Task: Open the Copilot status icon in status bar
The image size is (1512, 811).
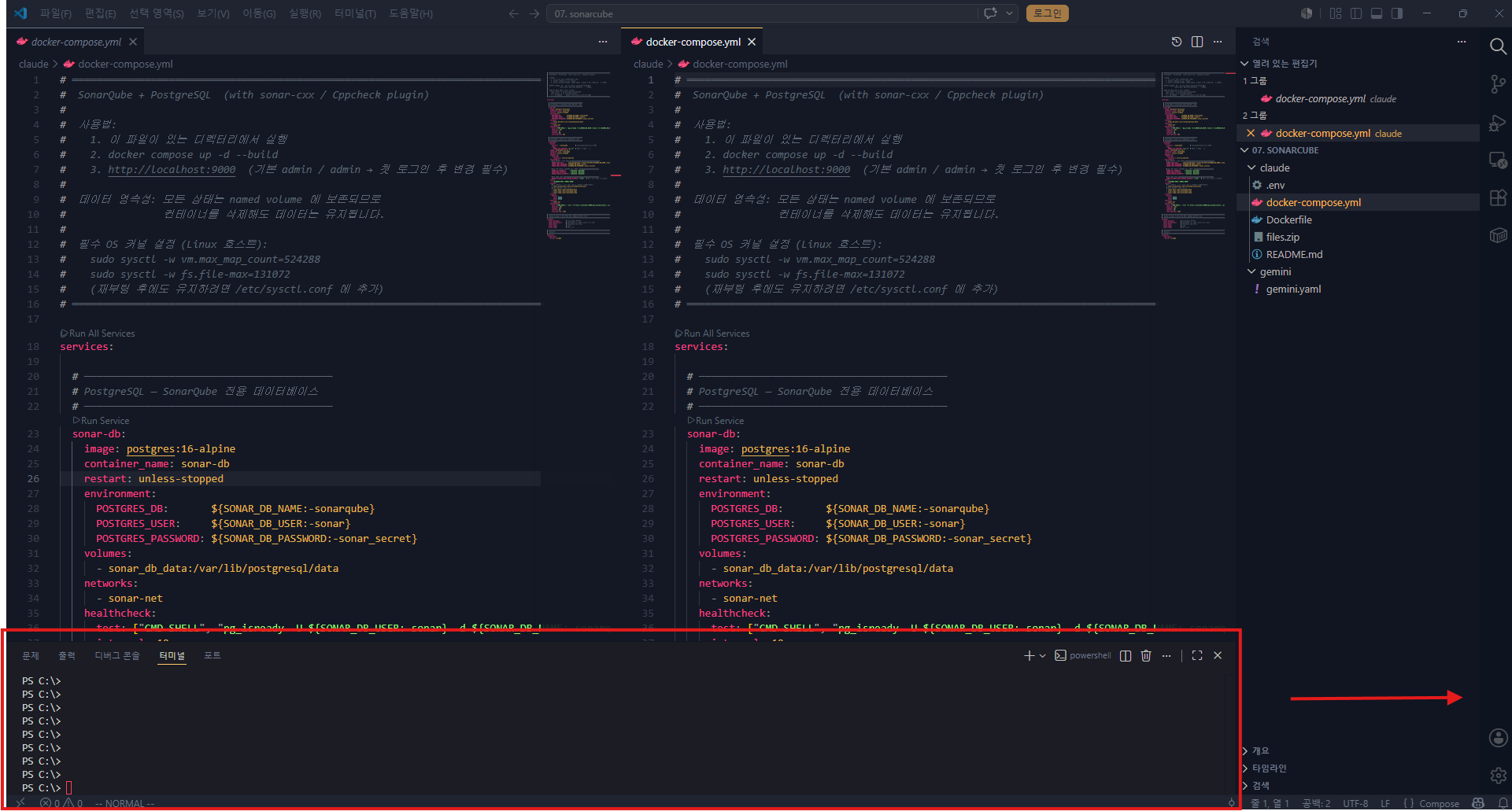Action: pyautogui.click(x=1478, y=803)
